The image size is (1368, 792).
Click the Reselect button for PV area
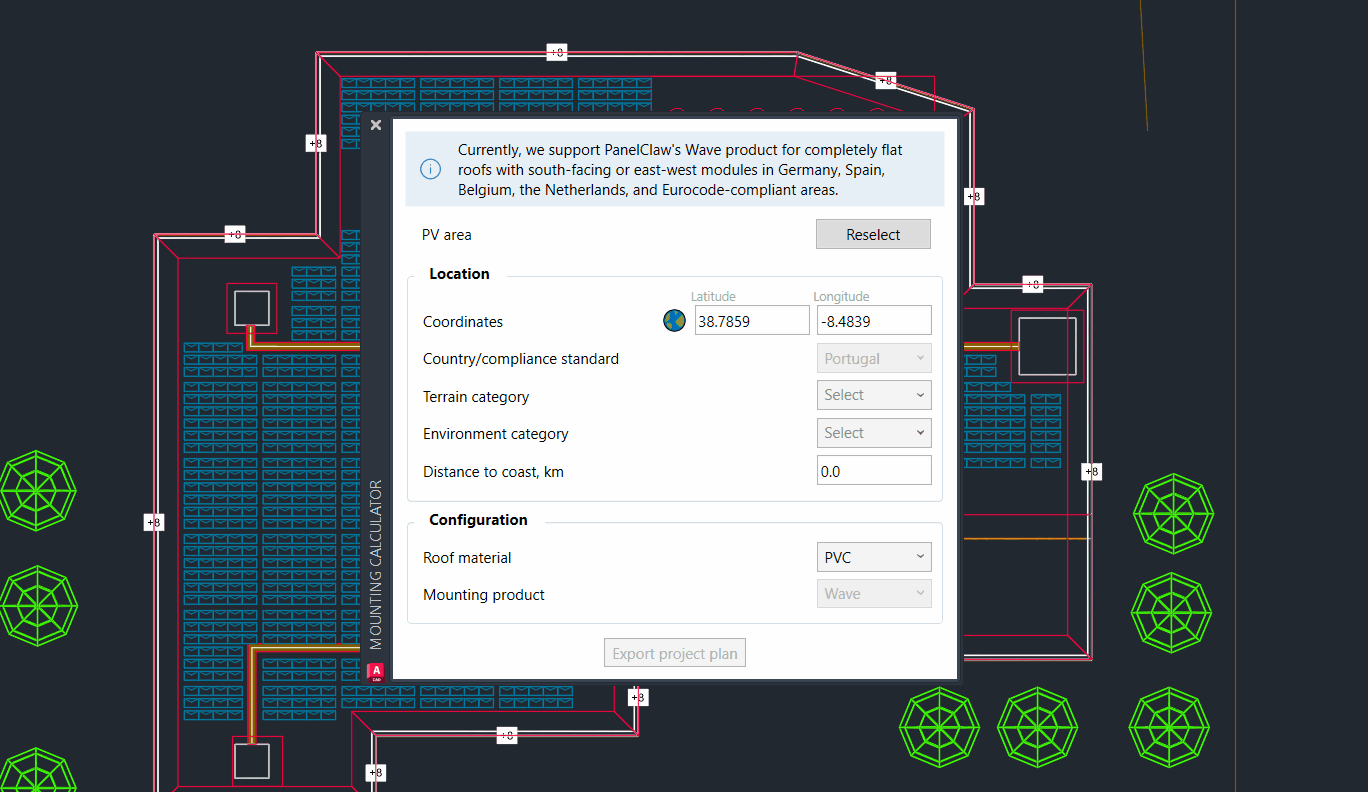873,234
